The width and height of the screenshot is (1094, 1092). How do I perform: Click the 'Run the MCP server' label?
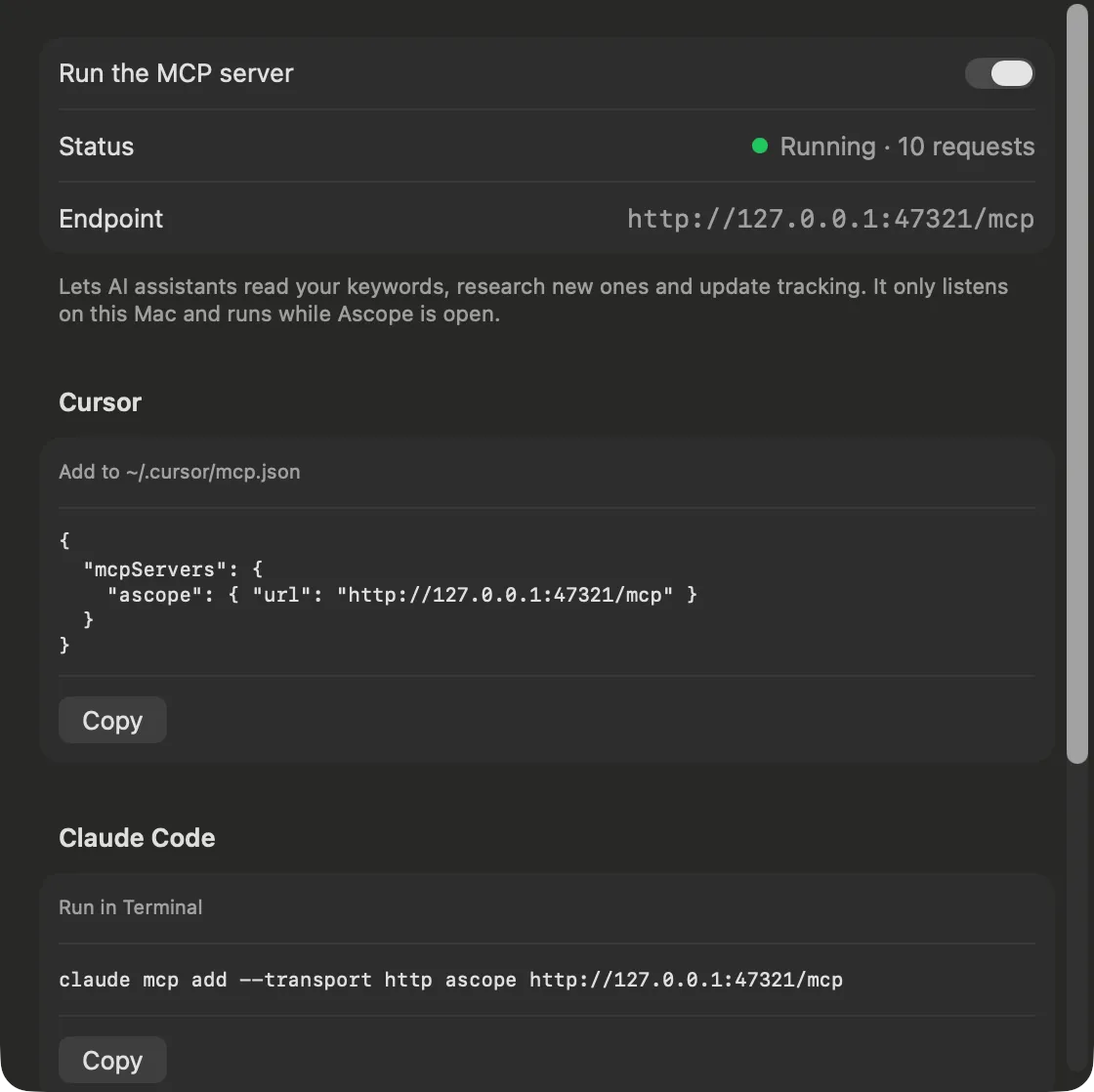(176, 73)
